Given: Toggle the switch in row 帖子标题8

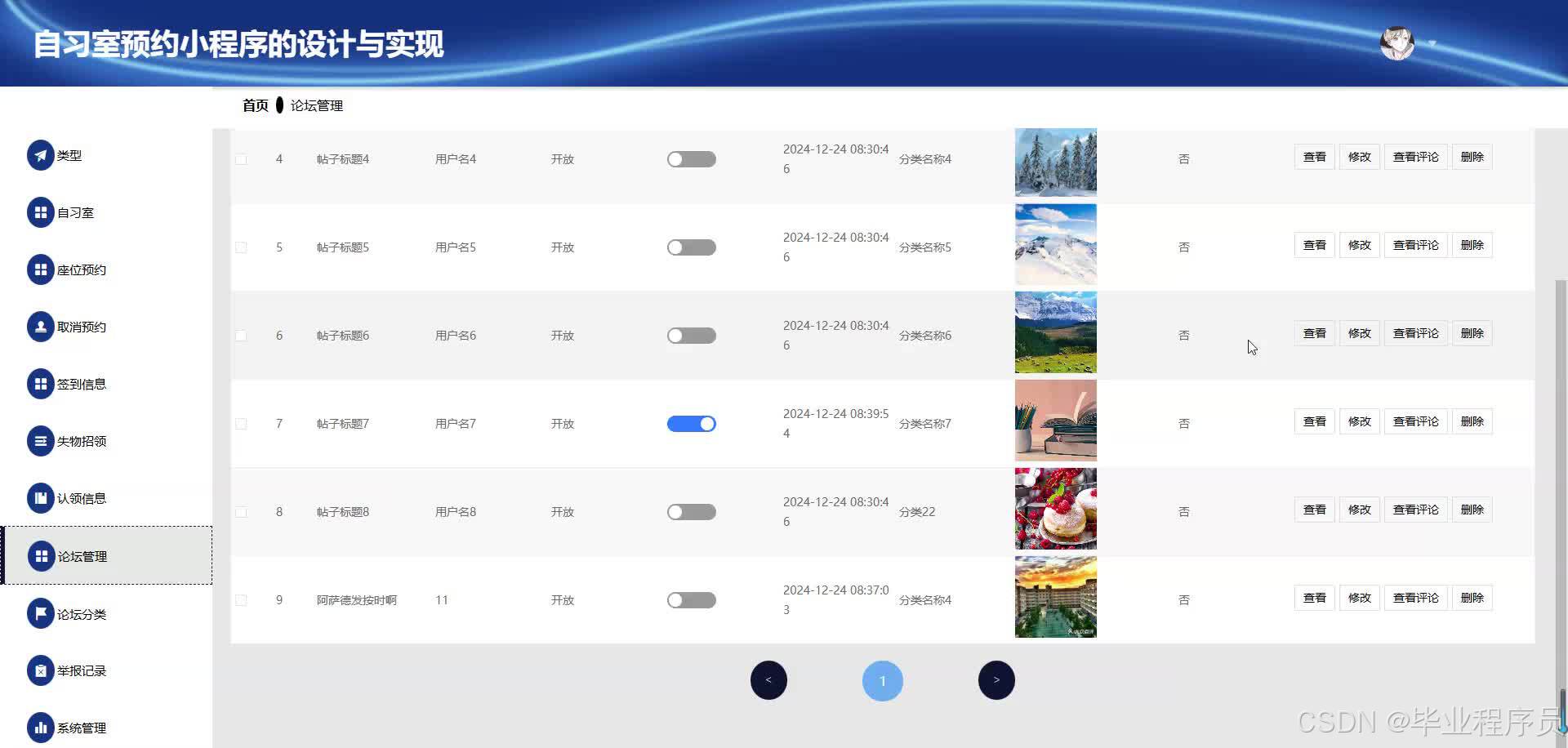Looking at the screenshot, I should click(692, 512).
